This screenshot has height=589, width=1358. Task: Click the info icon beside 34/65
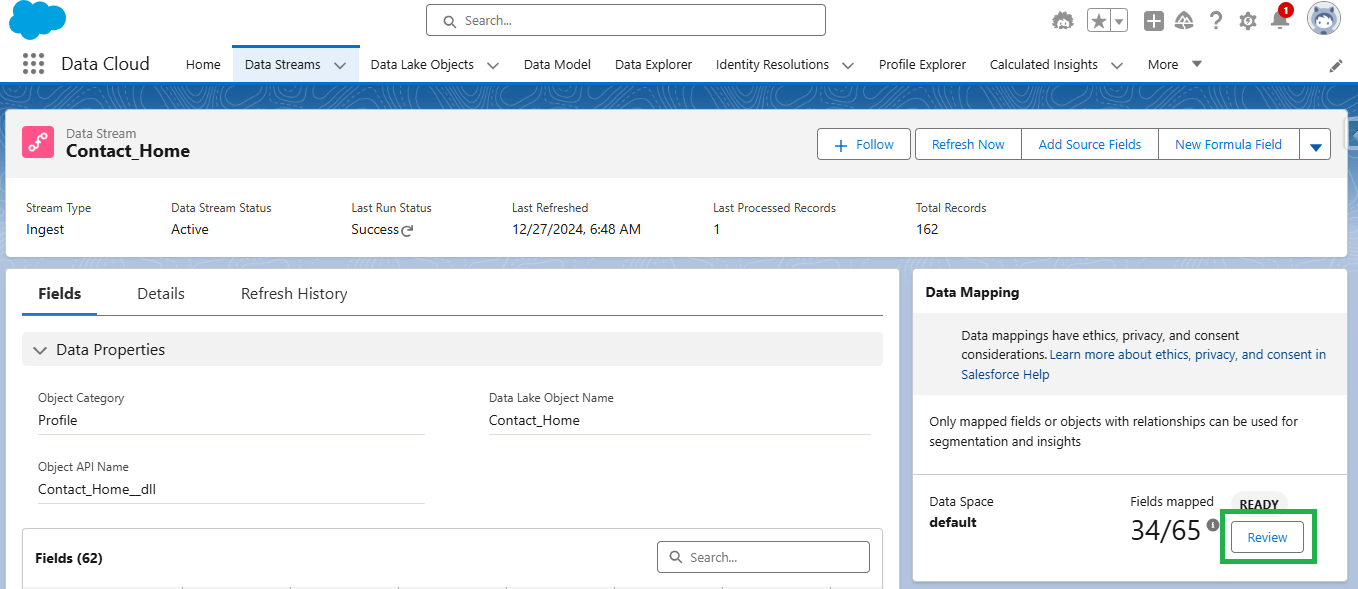(1213, 525)
